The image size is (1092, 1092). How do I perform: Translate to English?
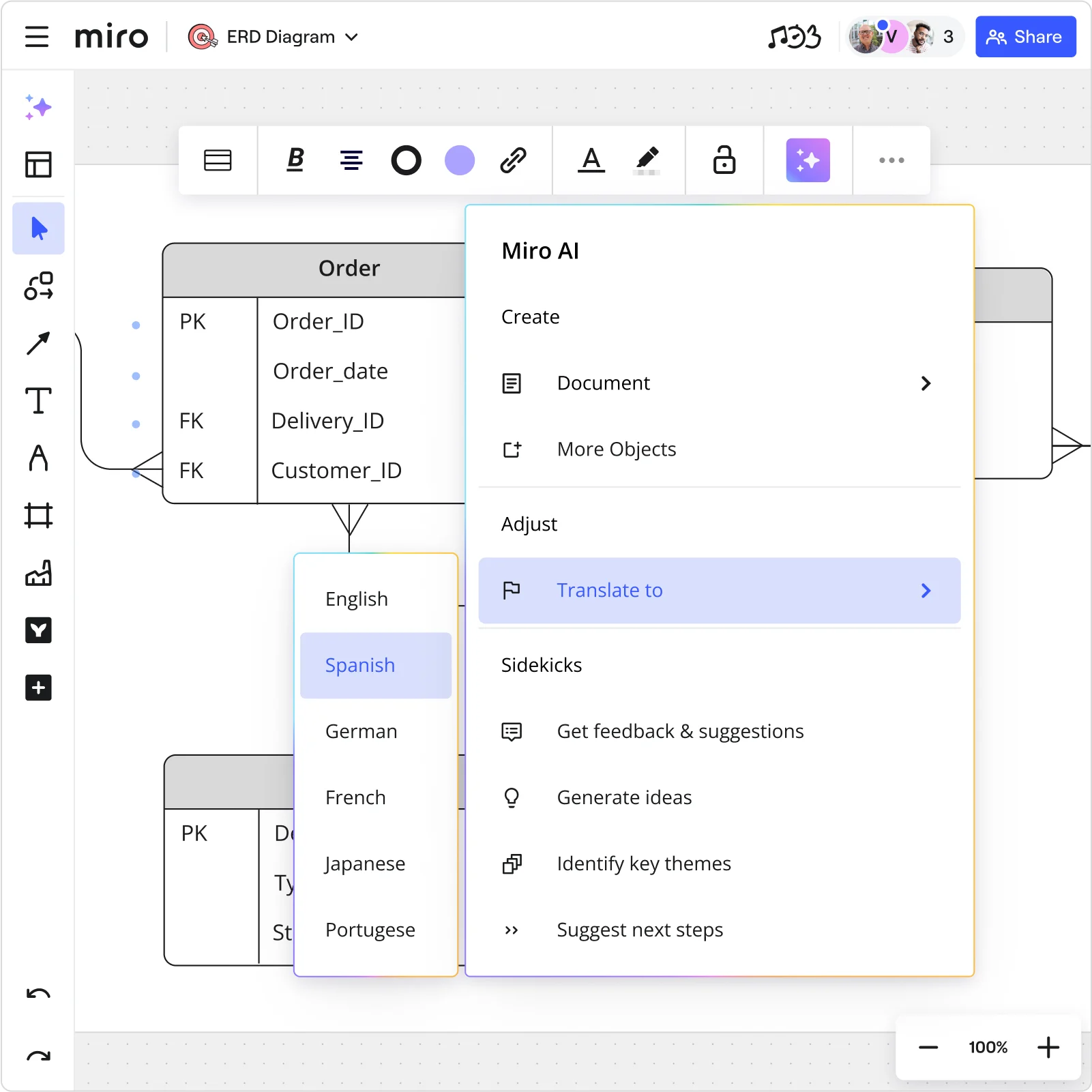tap(376, 600)
